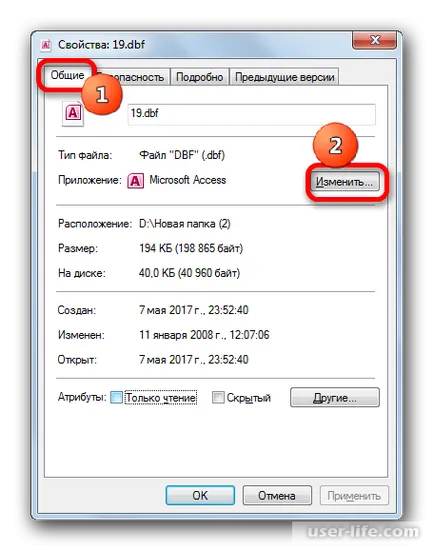This screenshot has width=434, height=551.
Task: Click the 19.dbf filename field
Action: [251, 114]
